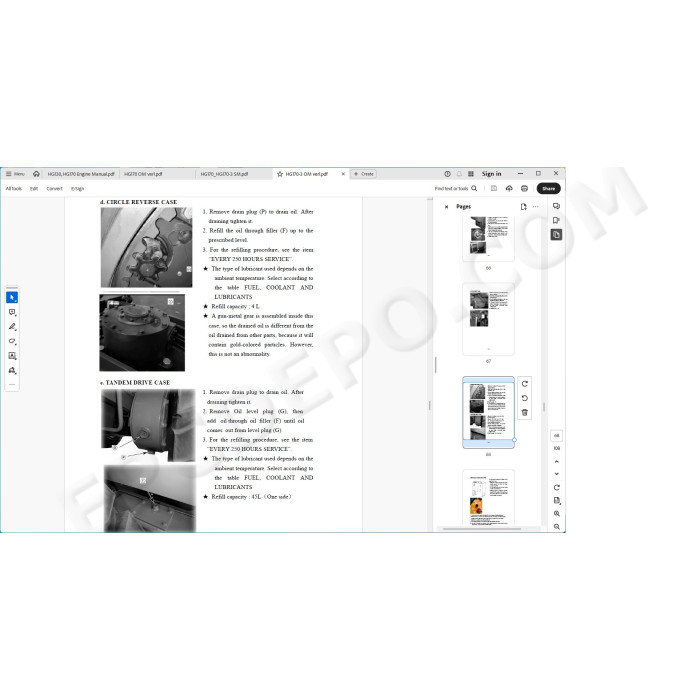This screenshot has height=700, width=700.
Task: Select page 69 thumbnail with orange image
Action: [x=488, y=498]
